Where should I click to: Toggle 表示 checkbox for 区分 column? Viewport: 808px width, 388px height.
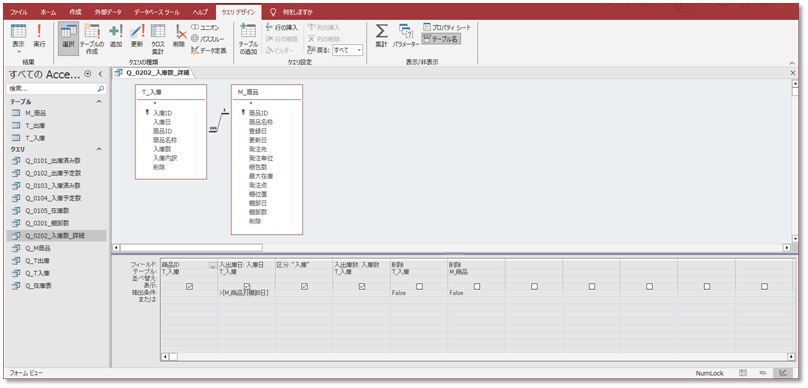[x=305, y=286]
